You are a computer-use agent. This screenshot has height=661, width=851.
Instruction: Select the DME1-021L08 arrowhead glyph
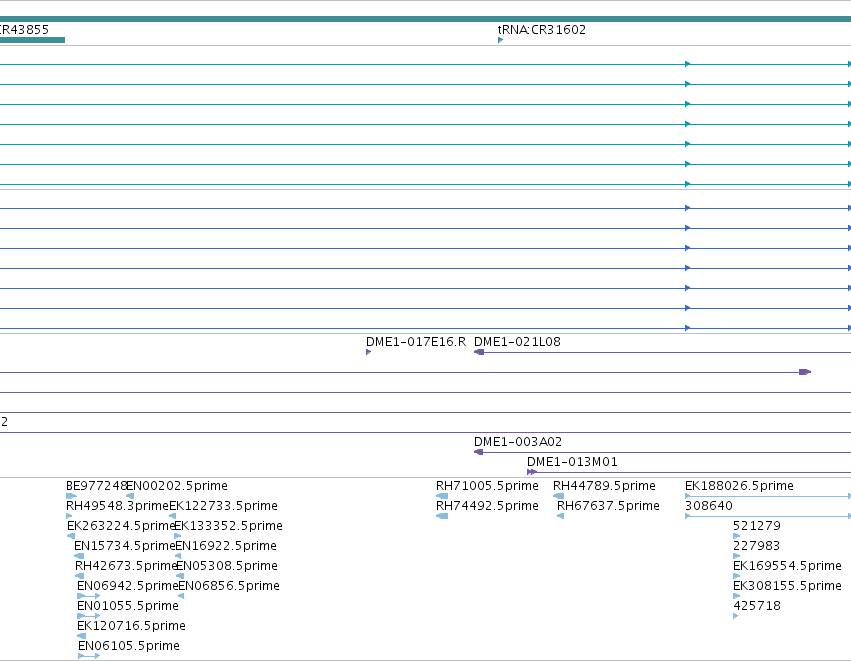click(479, 352)
